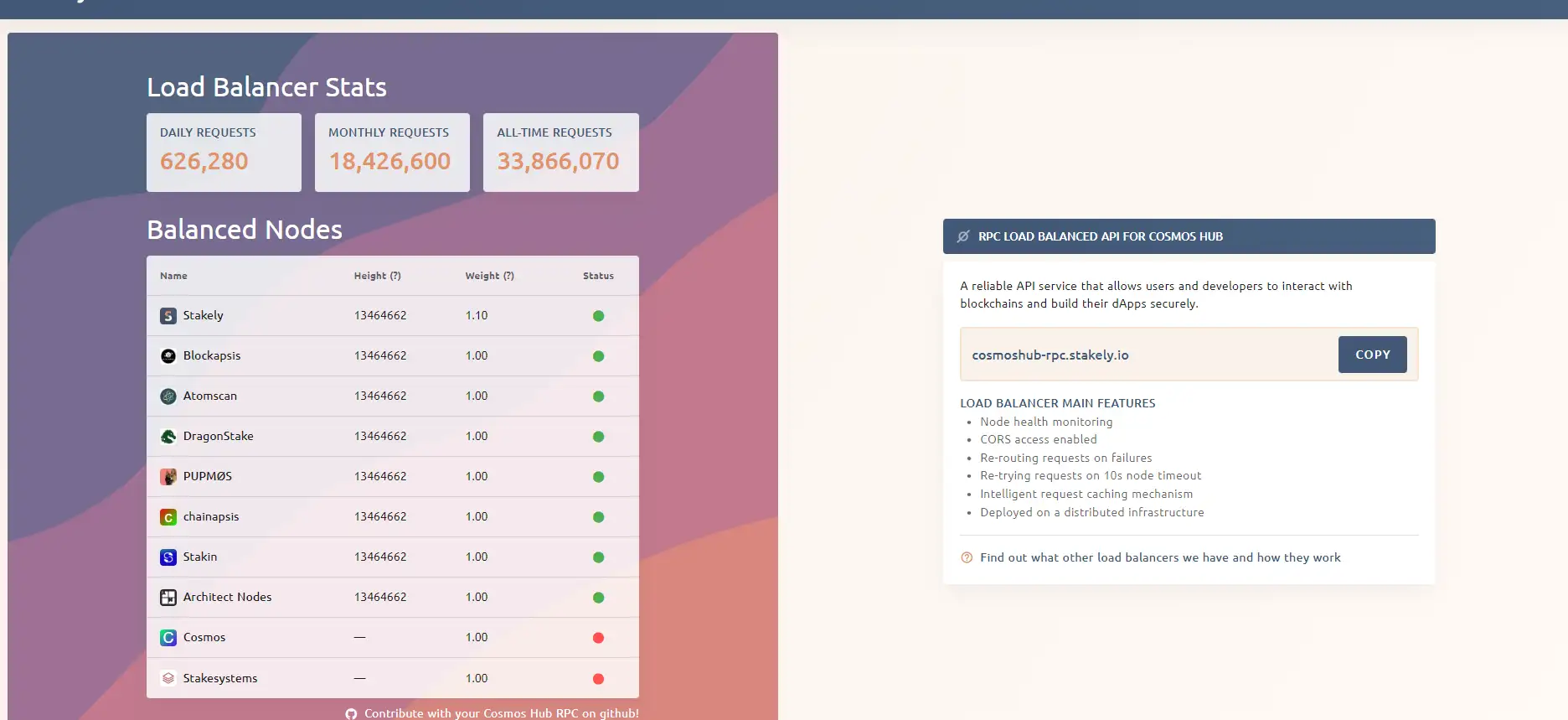Click the Height column help header
The height and width of the screenshot is (720, 1568).
click(377, 276)
